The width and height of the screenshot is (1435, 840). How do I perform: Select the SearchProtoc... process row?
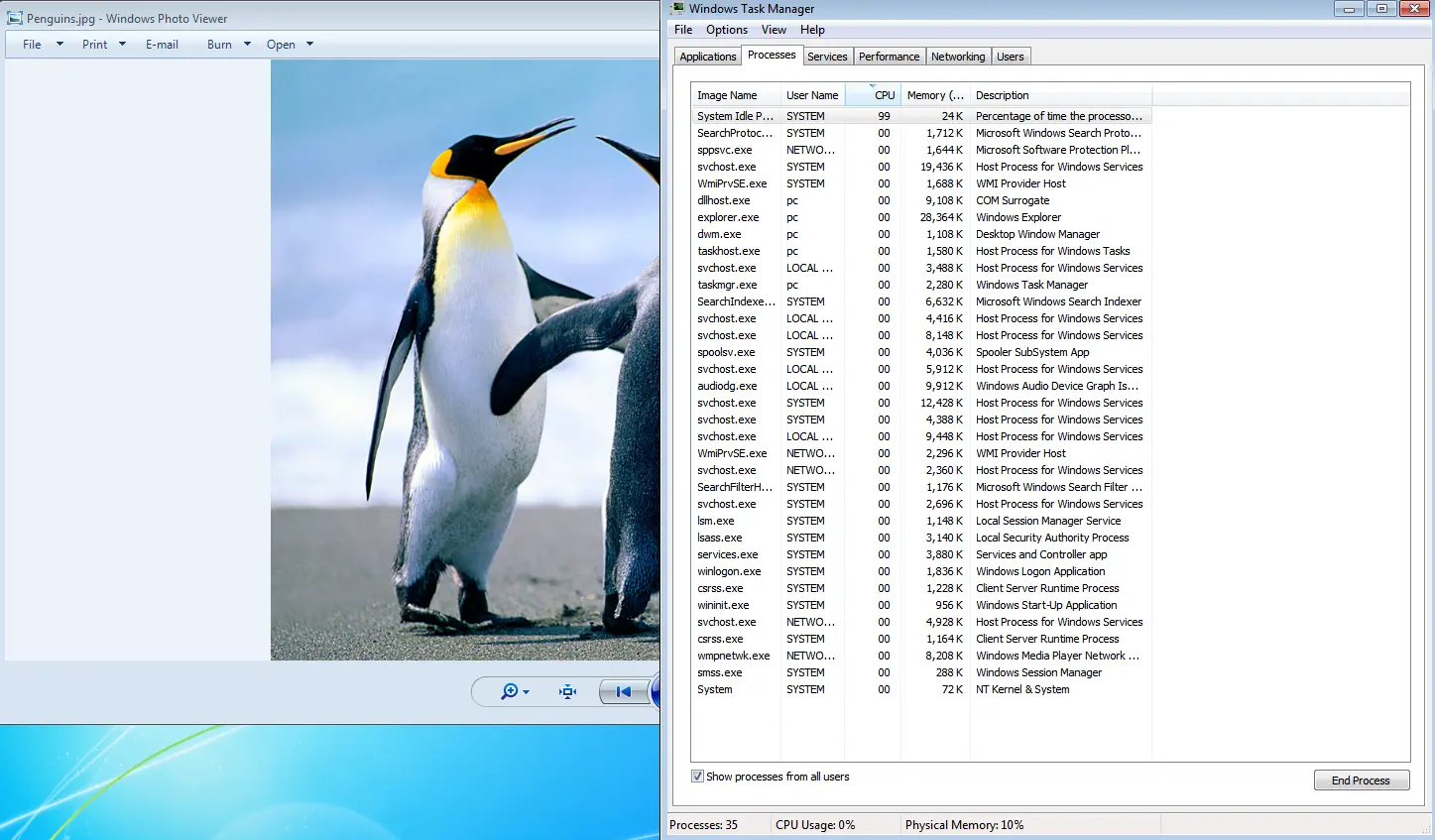click(921, 133)
